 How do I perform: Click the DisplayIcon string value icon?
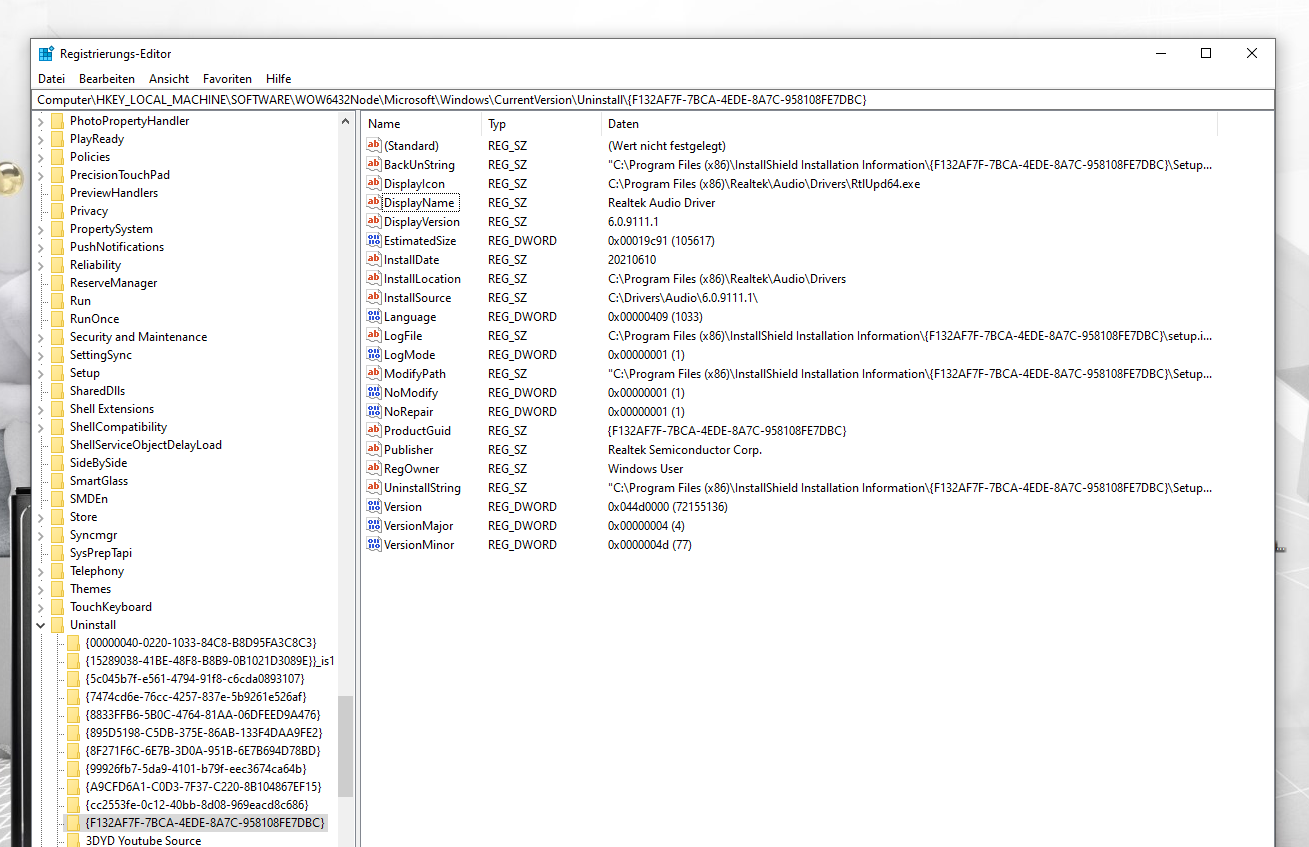(374, 183)
